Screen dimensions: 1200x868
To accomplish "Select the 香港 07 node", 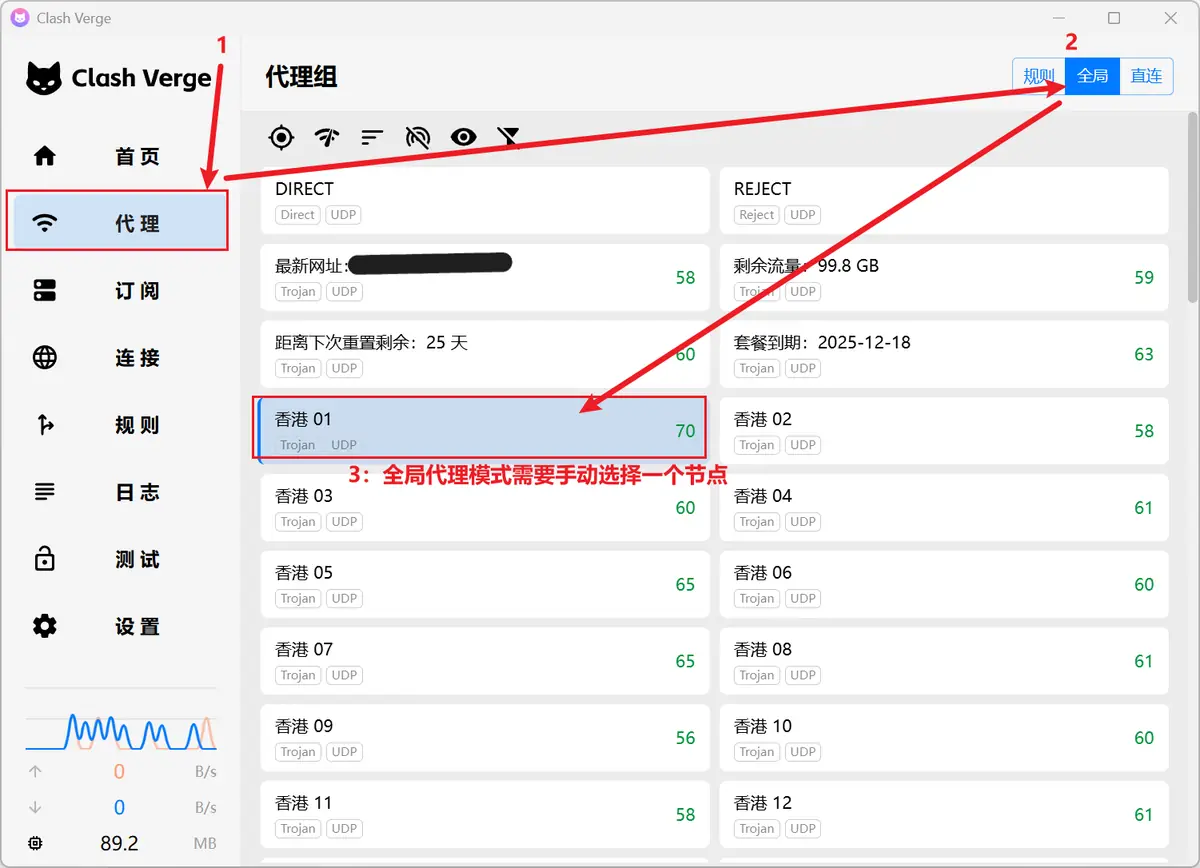I will tap(485, 661).
